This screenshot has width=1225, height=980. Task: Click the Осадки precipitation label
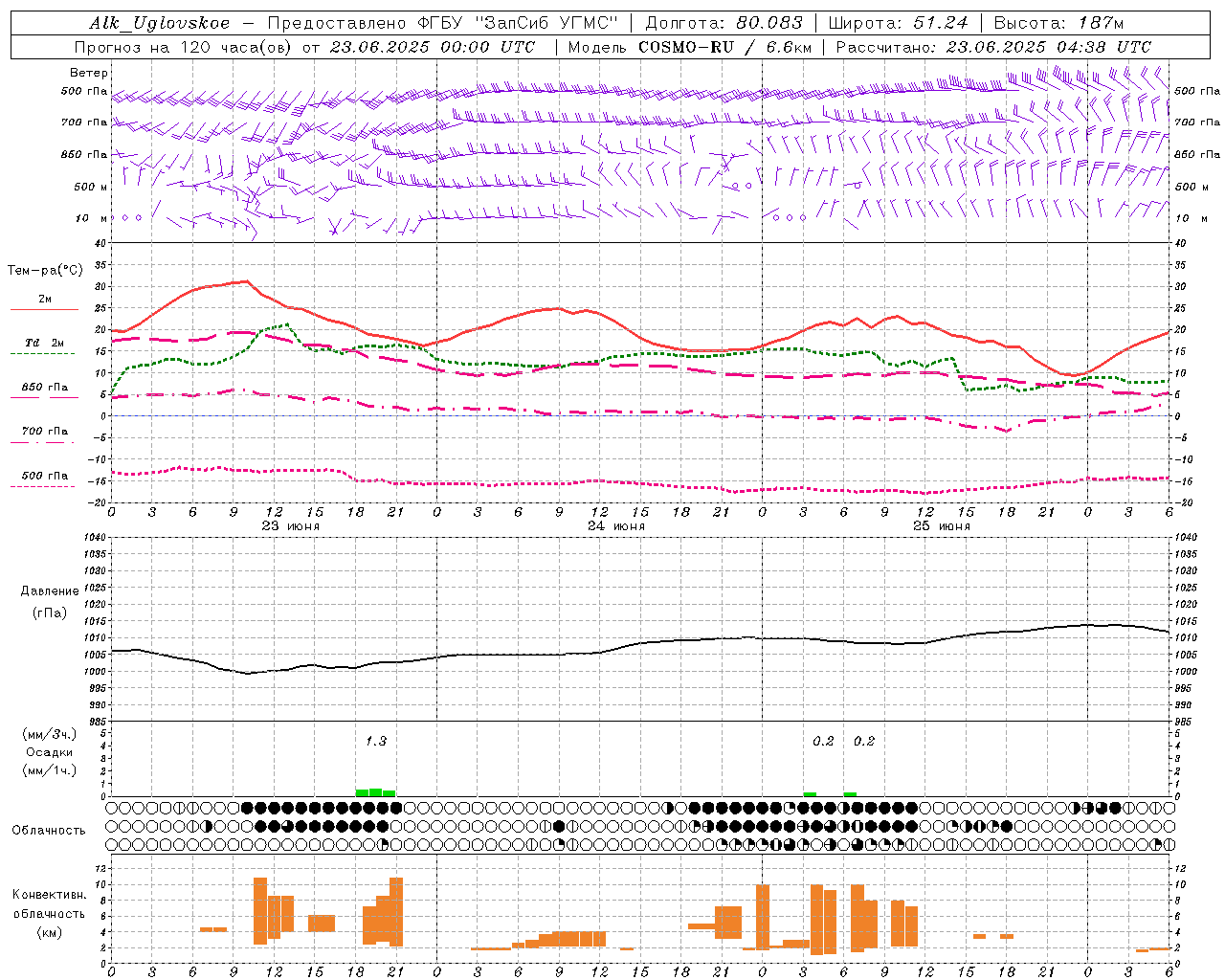point(49,752)
